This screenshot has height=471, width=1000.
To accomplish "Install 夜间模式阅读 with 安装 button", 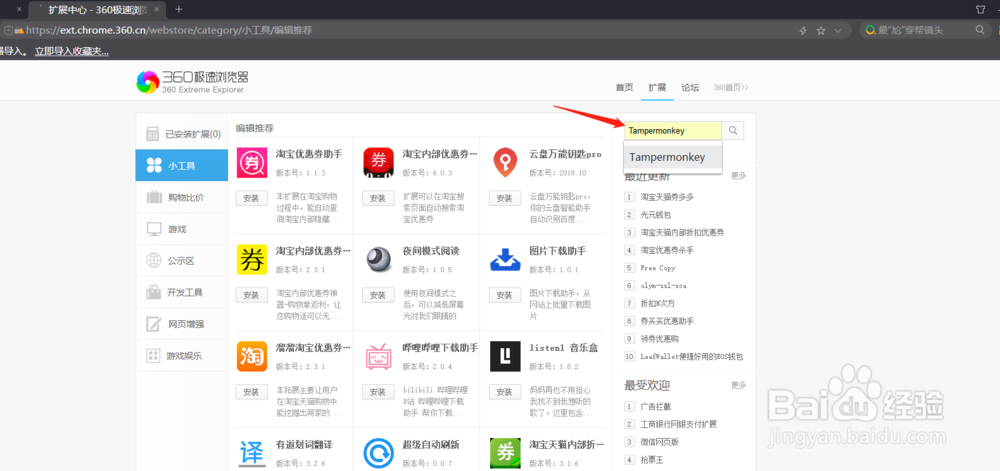I will pos(378,295).
